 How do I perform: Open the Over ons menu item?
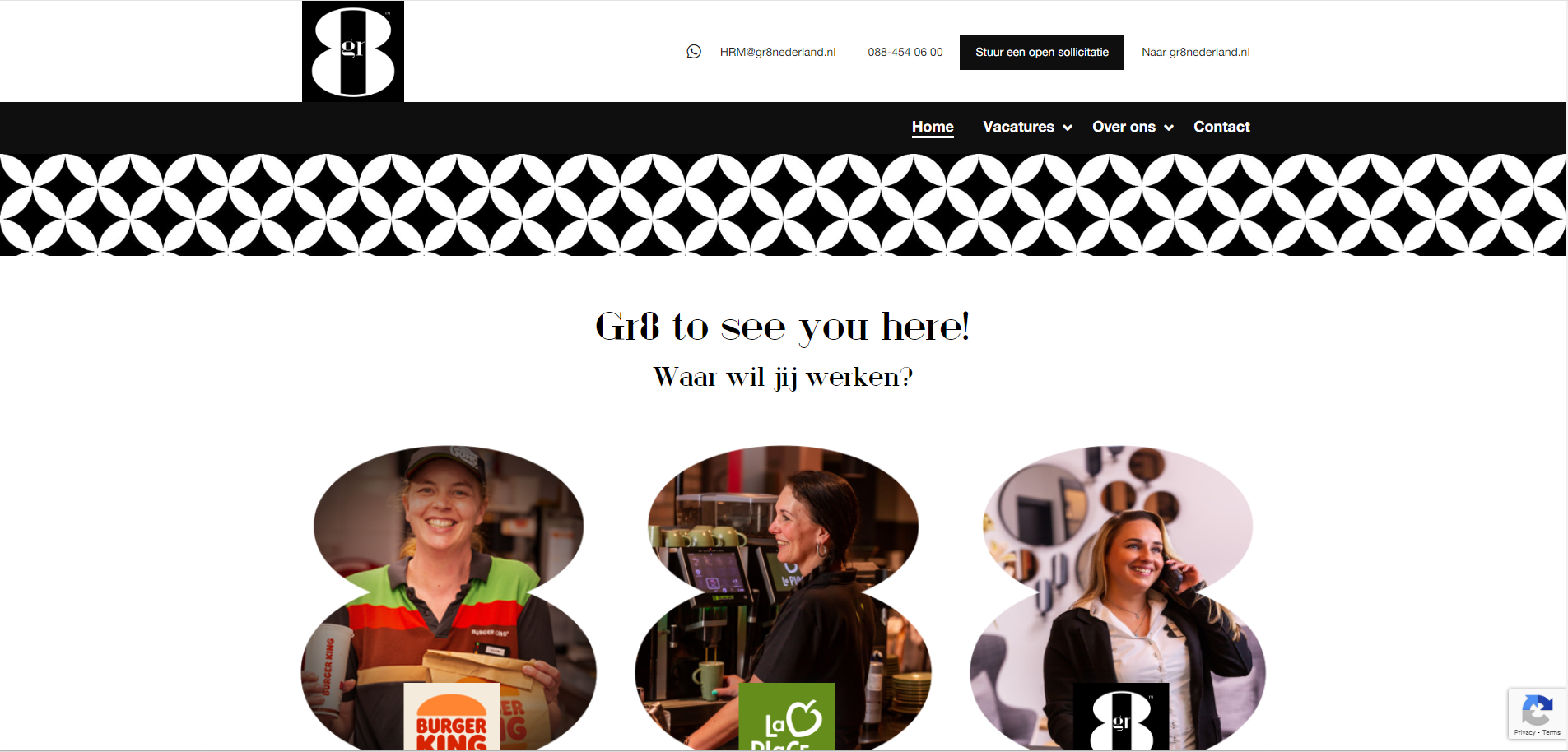[x=1124, y=127]
